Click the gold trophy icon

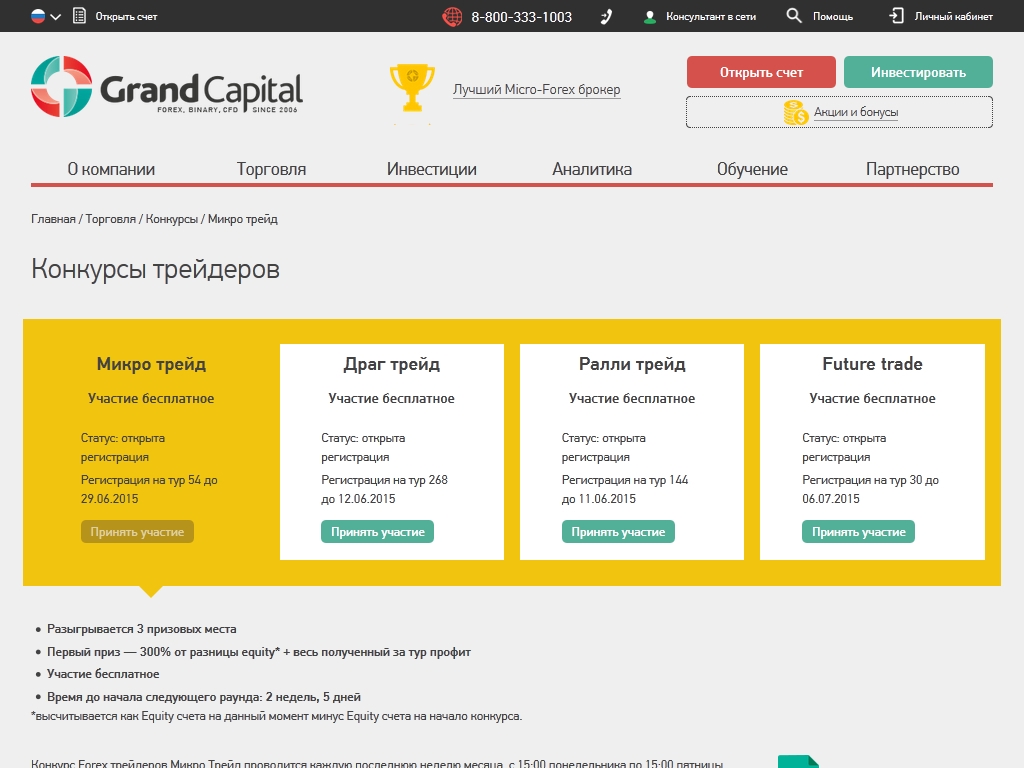411,89
